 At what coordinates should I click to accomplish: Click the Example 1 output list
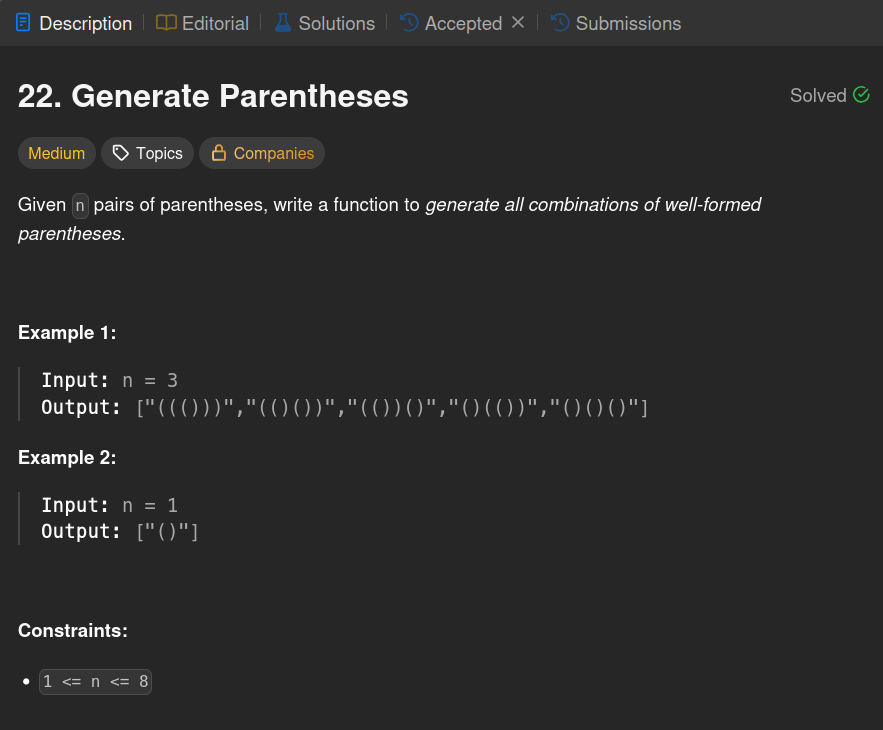[392, 407]
